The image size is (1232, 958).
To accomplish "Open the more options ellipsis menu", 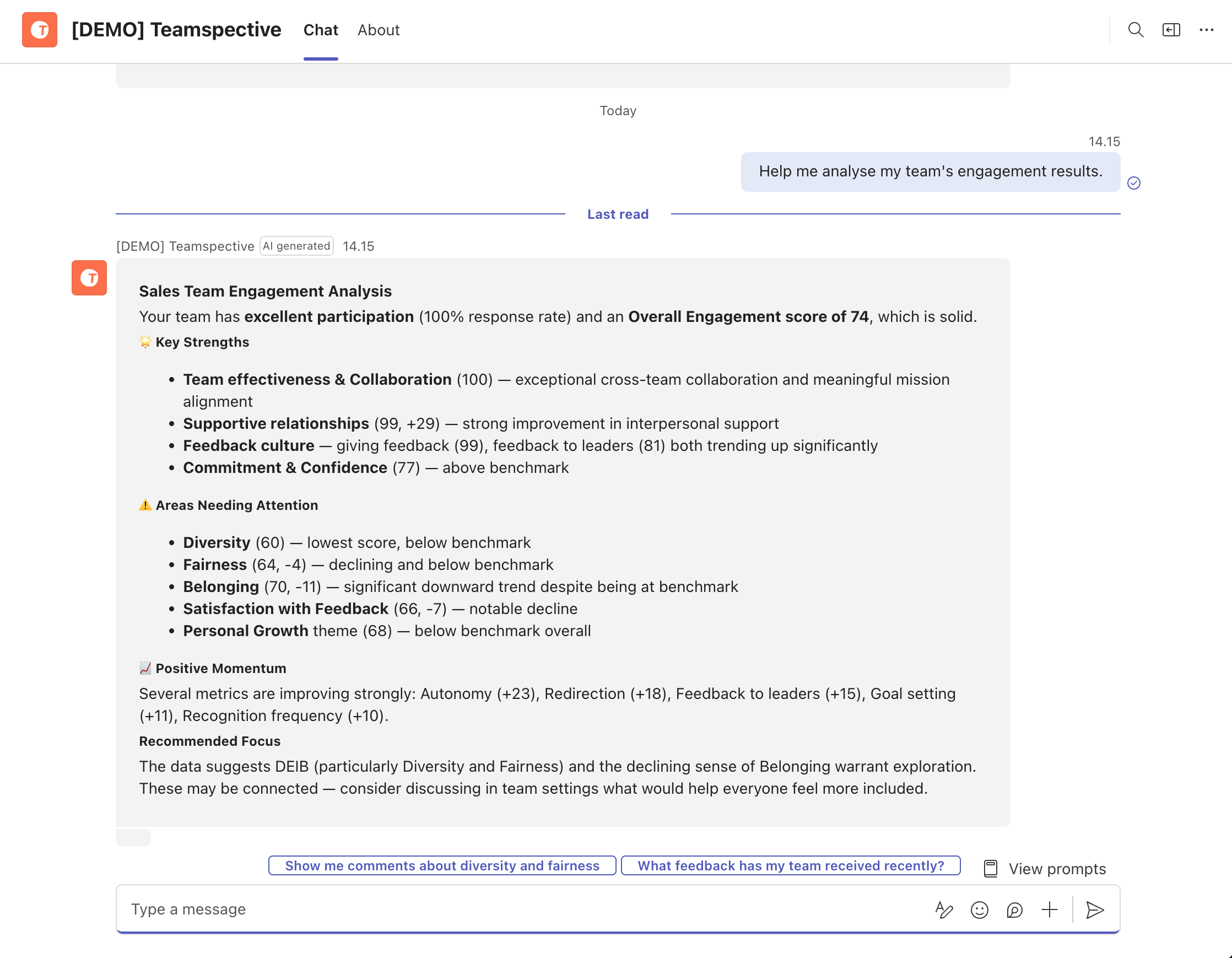I will (x=1206, y=30).
